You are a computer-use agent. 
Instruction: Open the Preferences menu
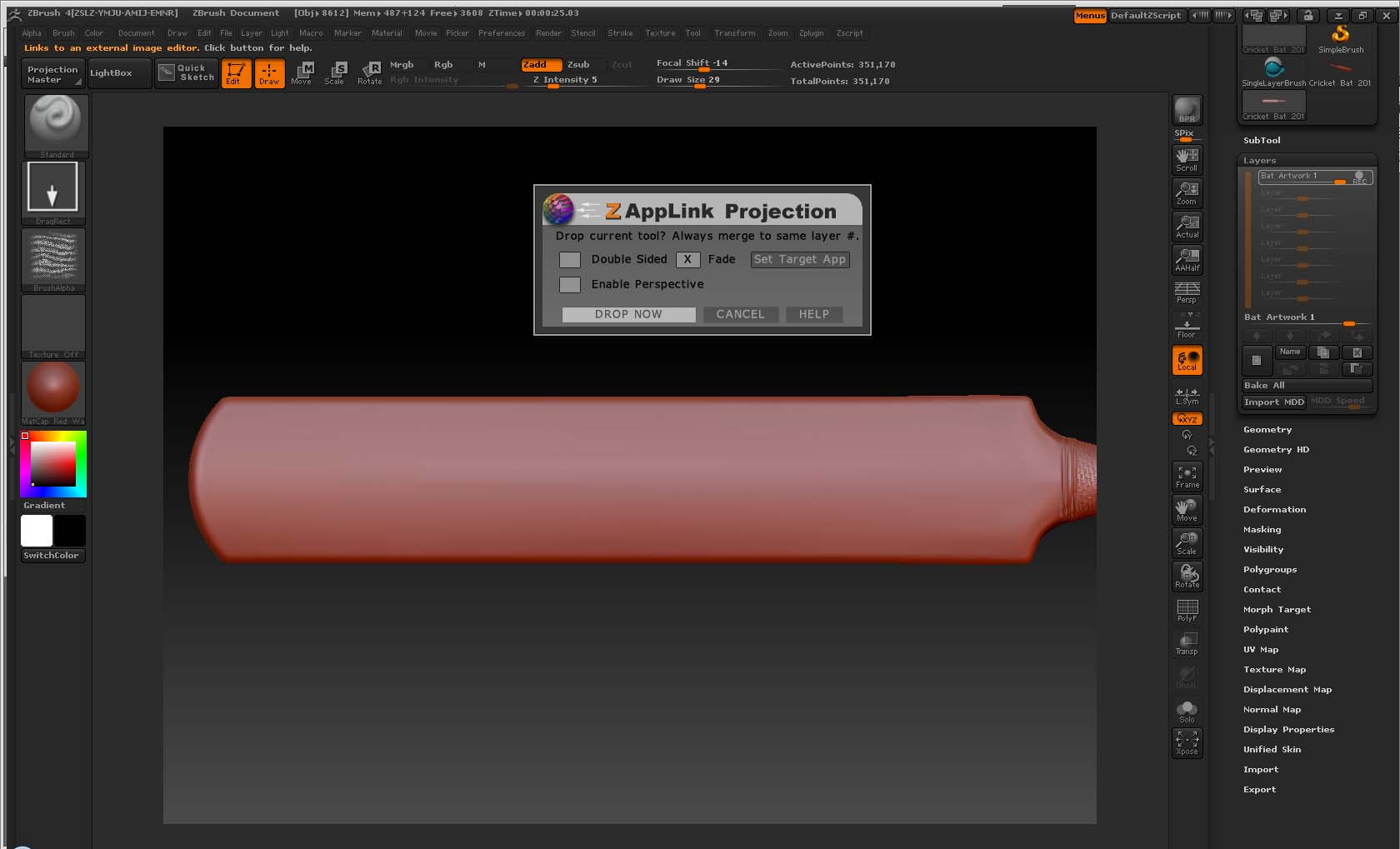[x=502, y=33]
